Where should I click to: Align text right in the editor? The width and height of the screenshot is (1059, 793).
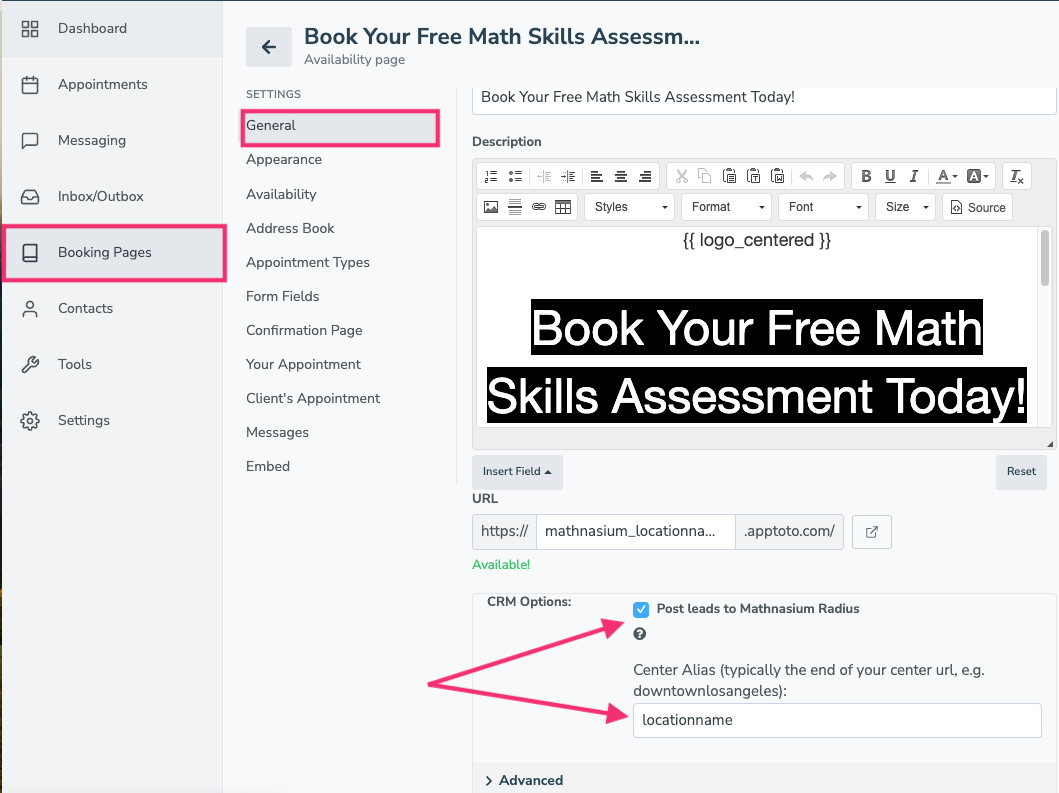(645, 176)
